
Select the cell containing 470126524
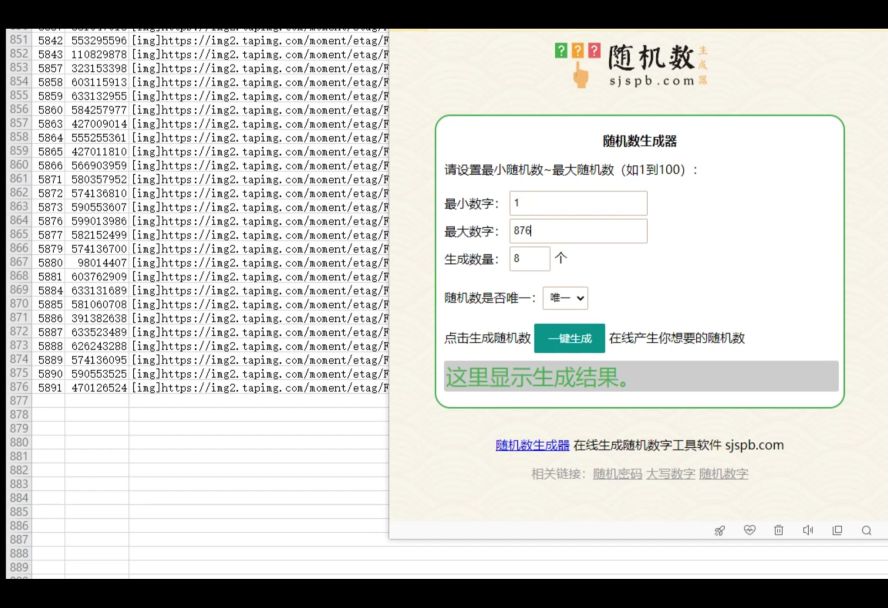click(98, 387)
